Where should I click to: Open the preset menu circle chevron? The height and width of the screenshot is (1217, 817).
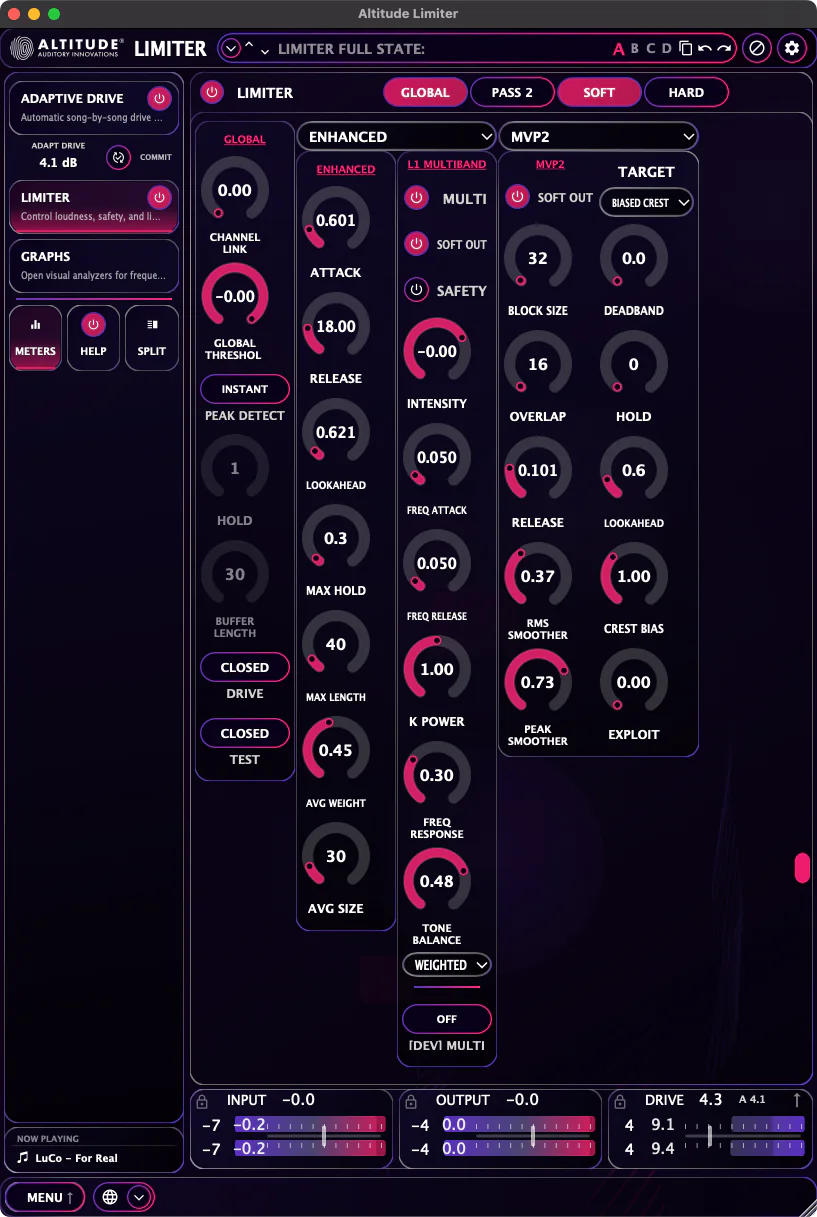pyautogui.click(x=231, y=48)
